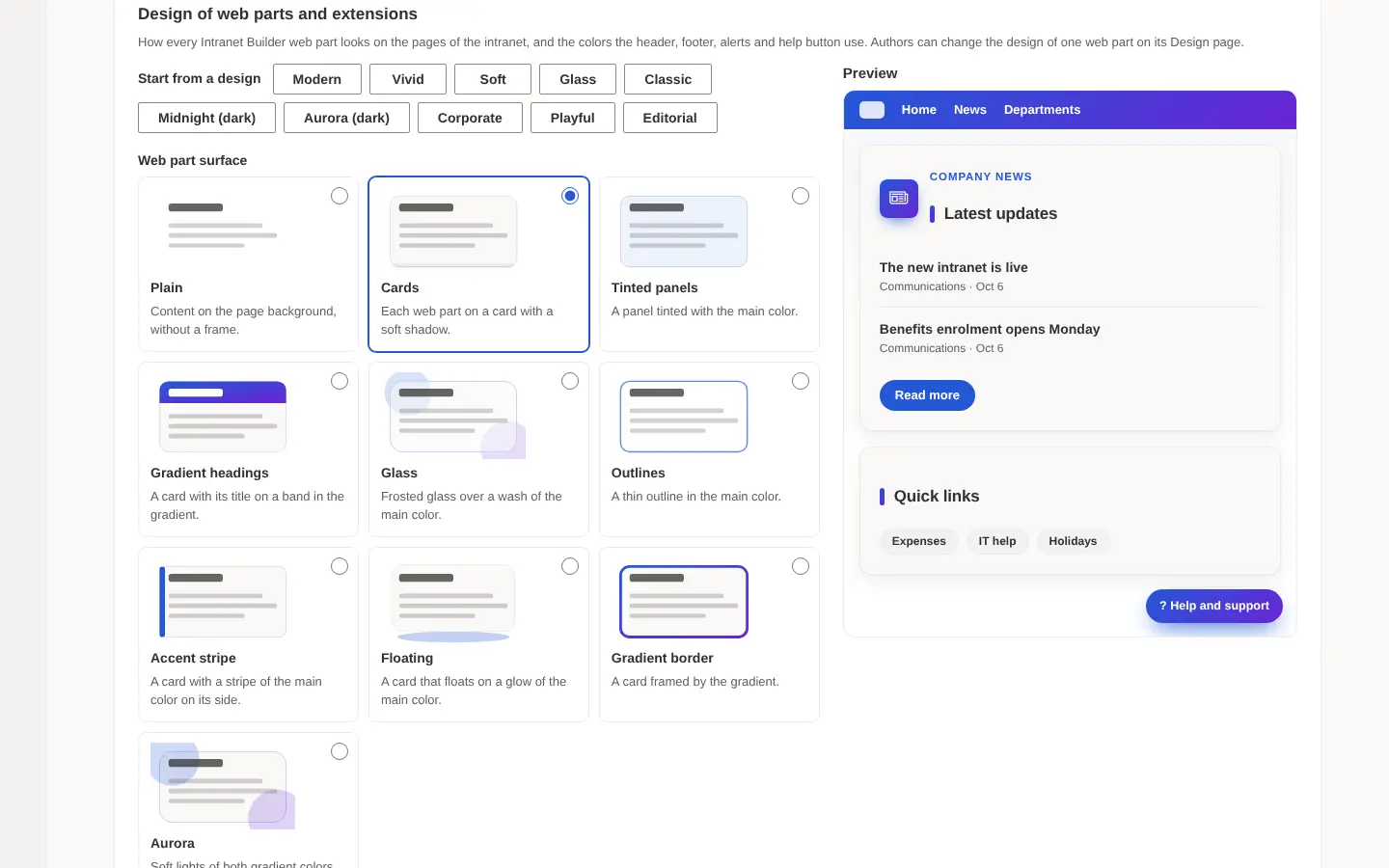Choose the Floating surface radio button

(570, 566)
